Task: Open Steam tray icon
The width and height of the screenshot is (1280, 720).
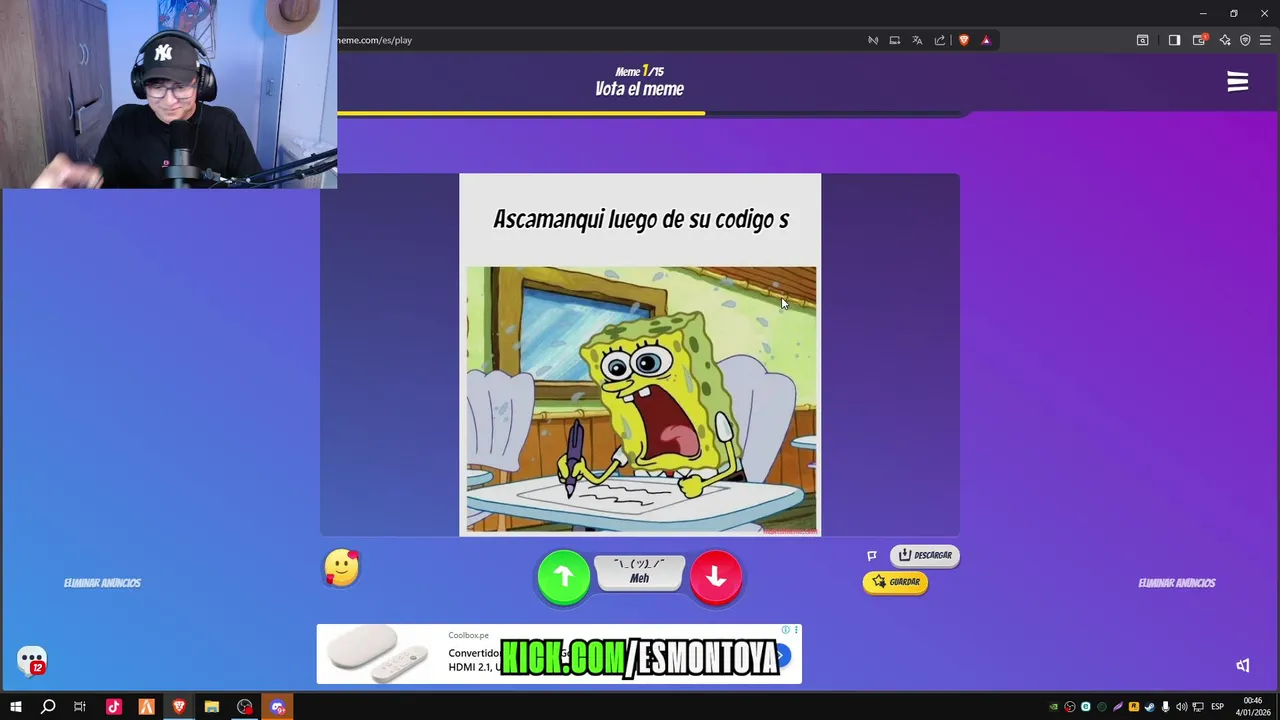Action: pyautogui.click(x=1150, y=707)
